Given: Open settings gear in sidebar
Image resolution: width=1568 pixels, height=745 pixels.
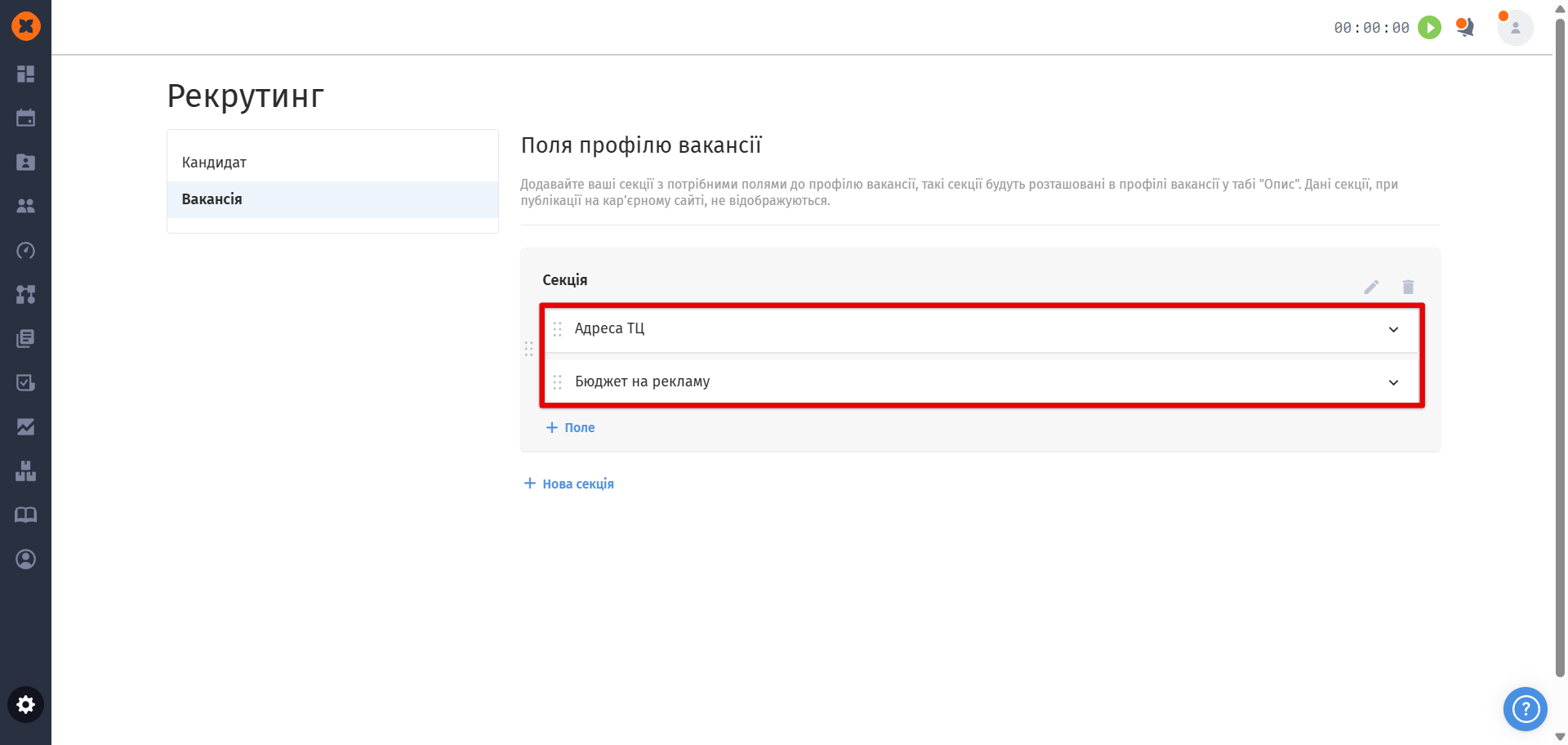Looking at the screenshot, I should (25, 705).
